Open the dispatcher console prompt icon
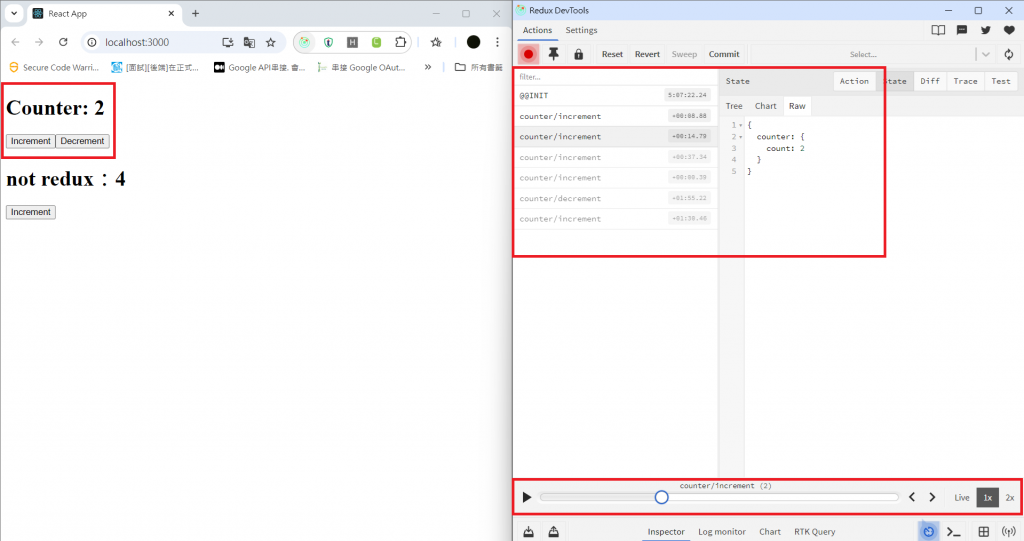 pyautogui.click(x=954, y=532)
